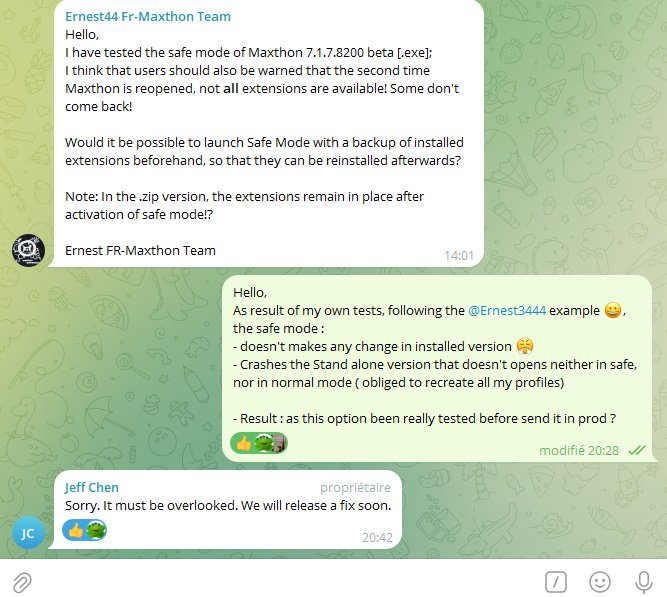Open the bot commands slash icon

tap(556, 582)
